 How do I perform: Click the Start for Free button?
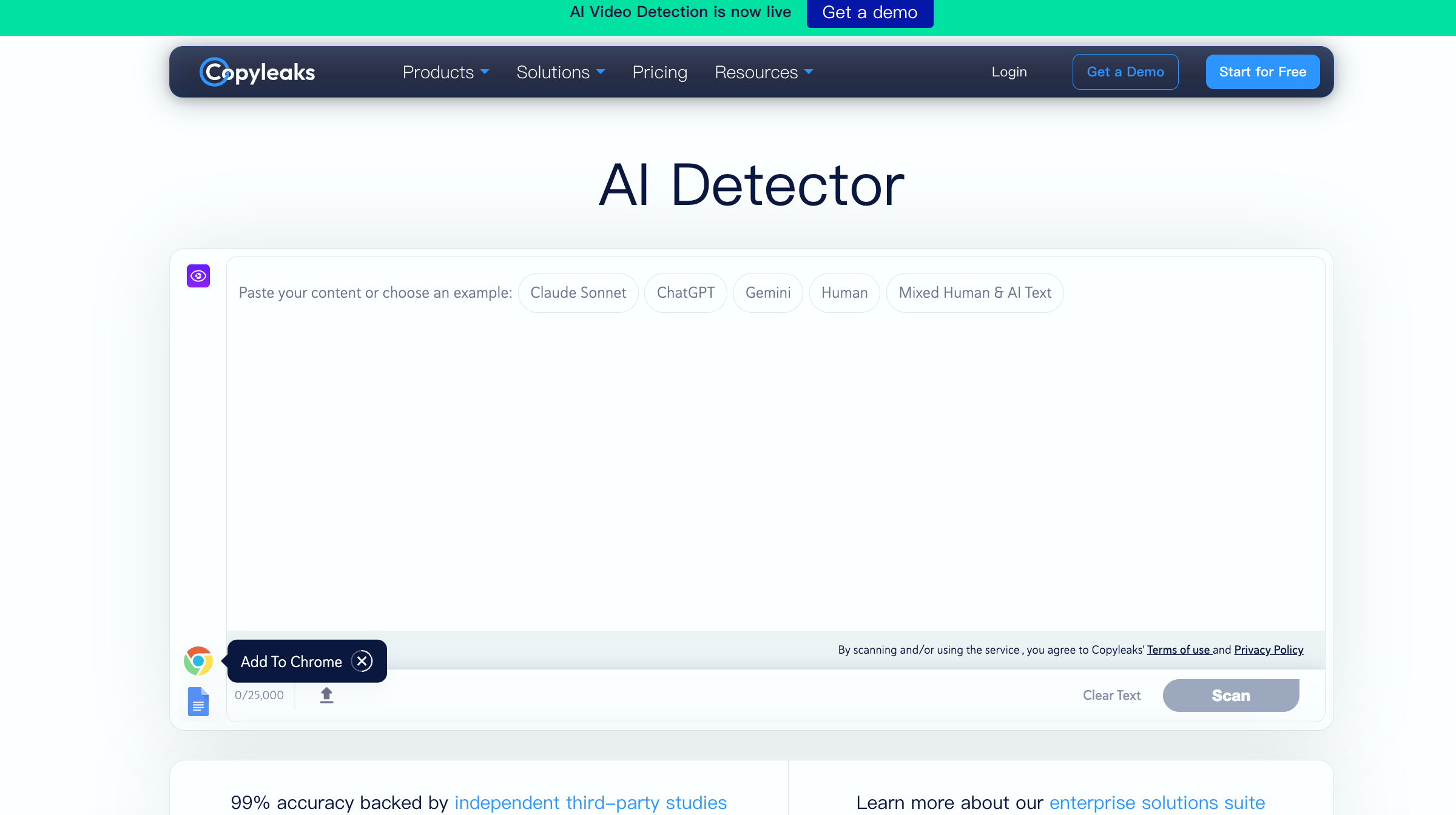(1262, 72)
